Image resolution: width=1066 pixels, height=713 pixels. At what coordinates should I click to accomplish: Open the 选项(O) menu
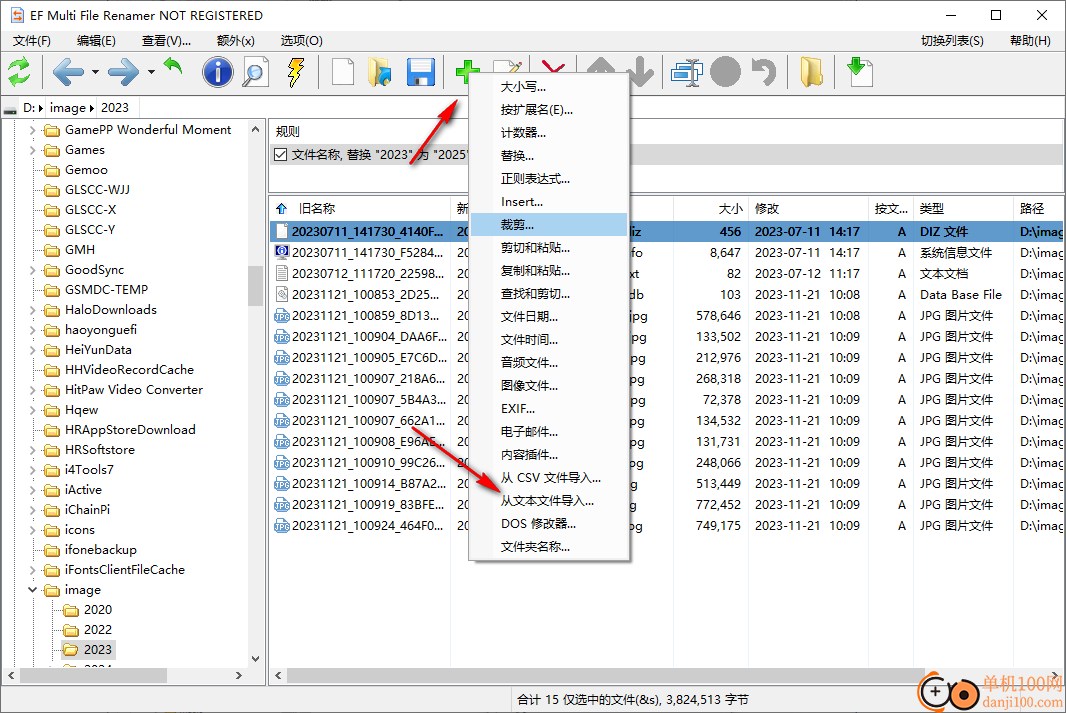302,41
